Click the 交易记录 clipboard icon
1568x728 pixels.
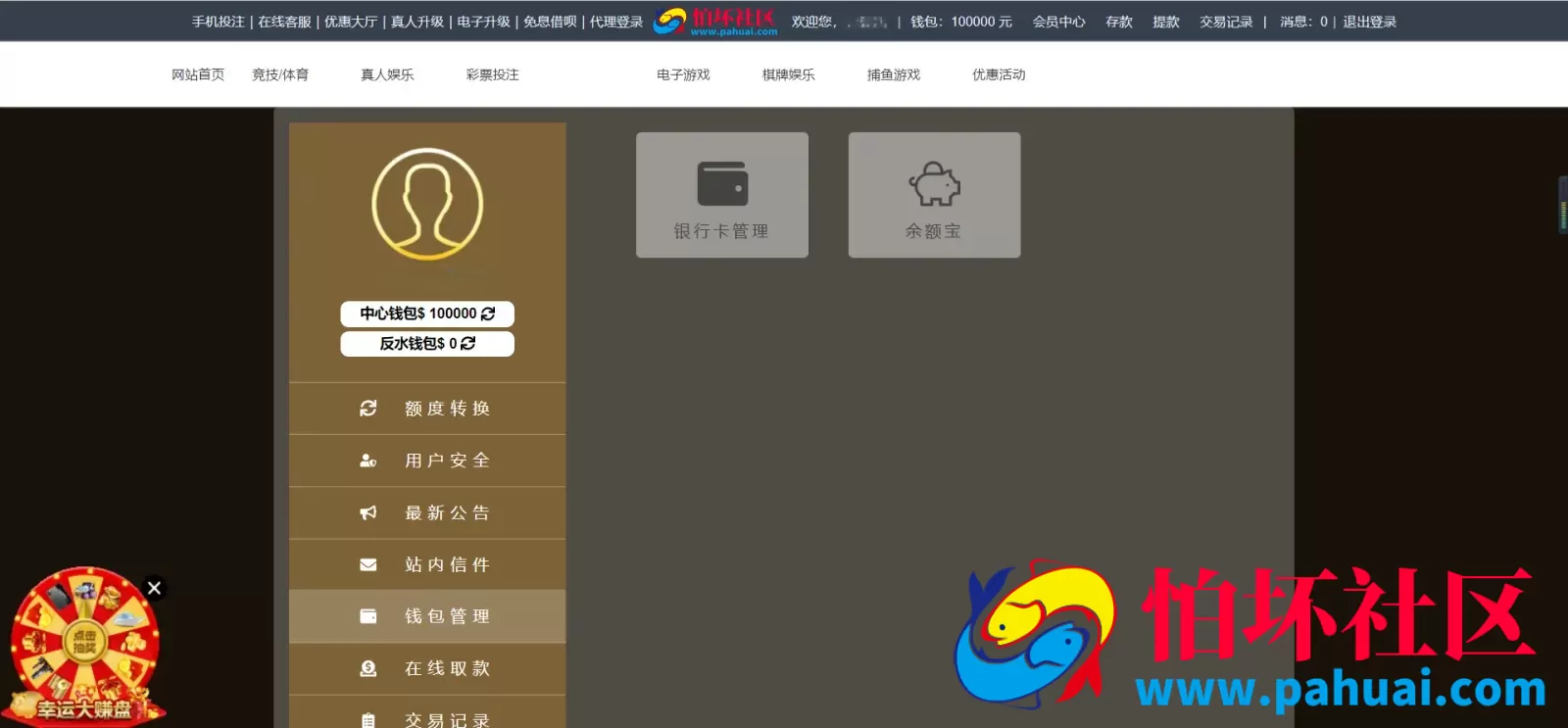368,720
